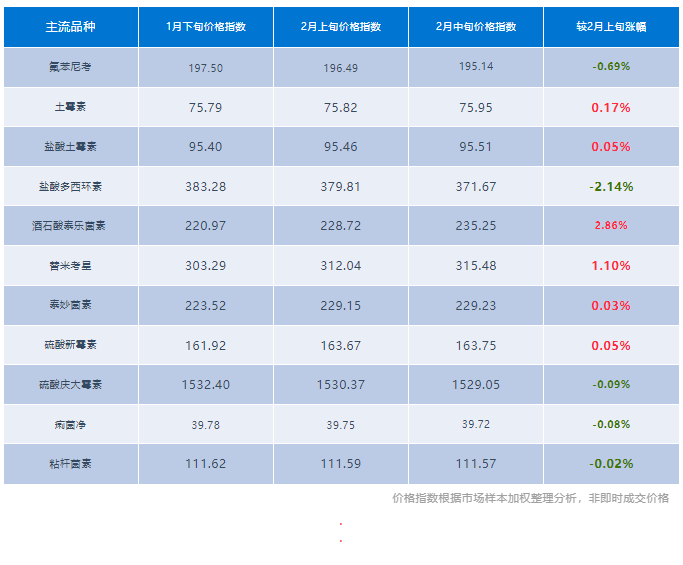
Task: Click the -2.14% change value
Action: (x=611, y=187)
